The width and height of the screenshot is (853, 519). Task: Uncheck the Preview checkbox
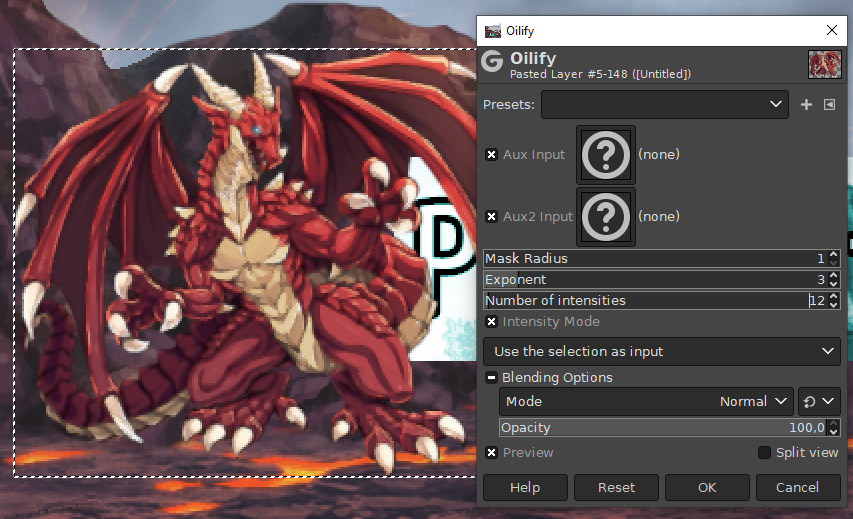(491, 453)
